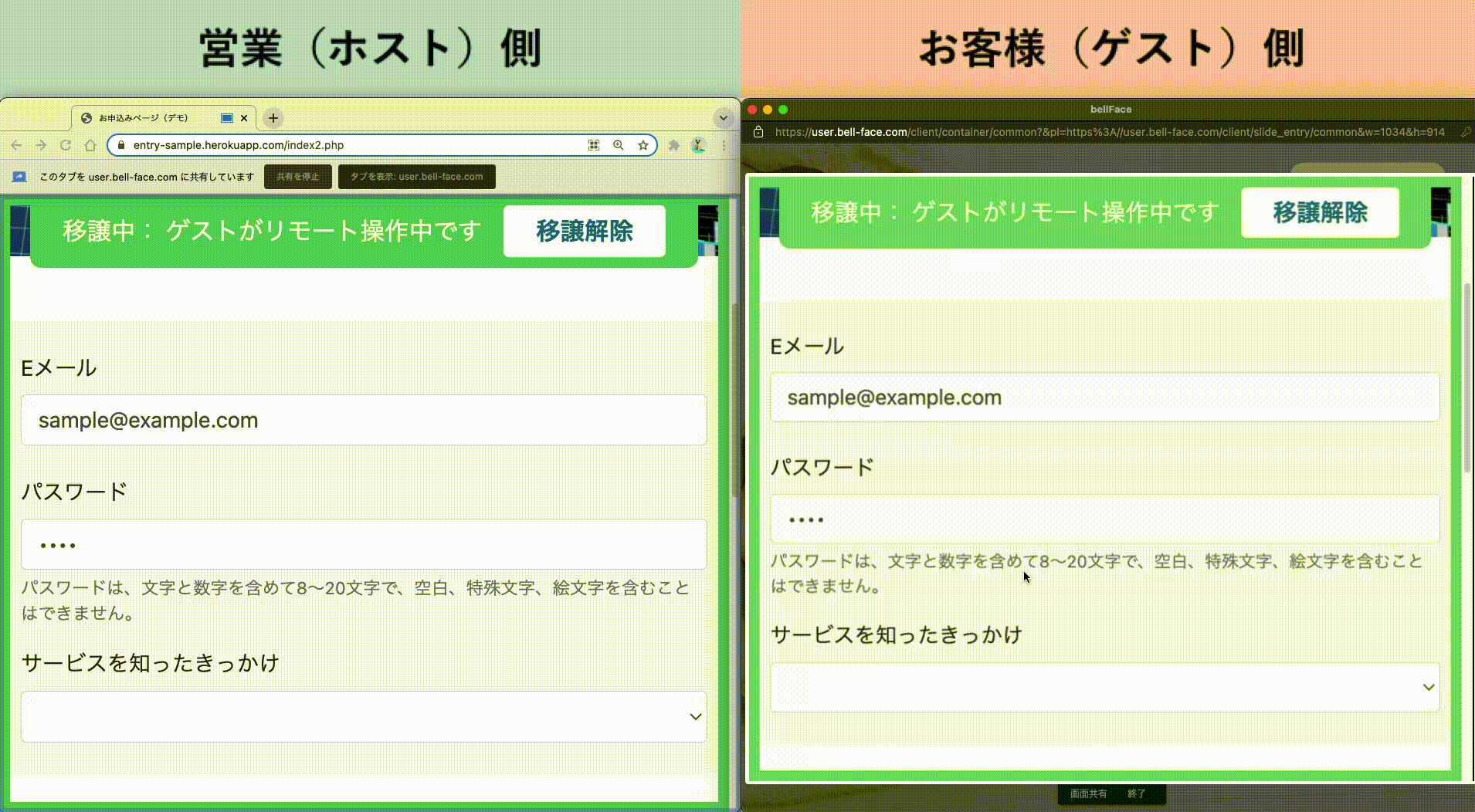Close the お申込みページ tab
This screenshot has height=812, width=1475.
pos(244,118)
